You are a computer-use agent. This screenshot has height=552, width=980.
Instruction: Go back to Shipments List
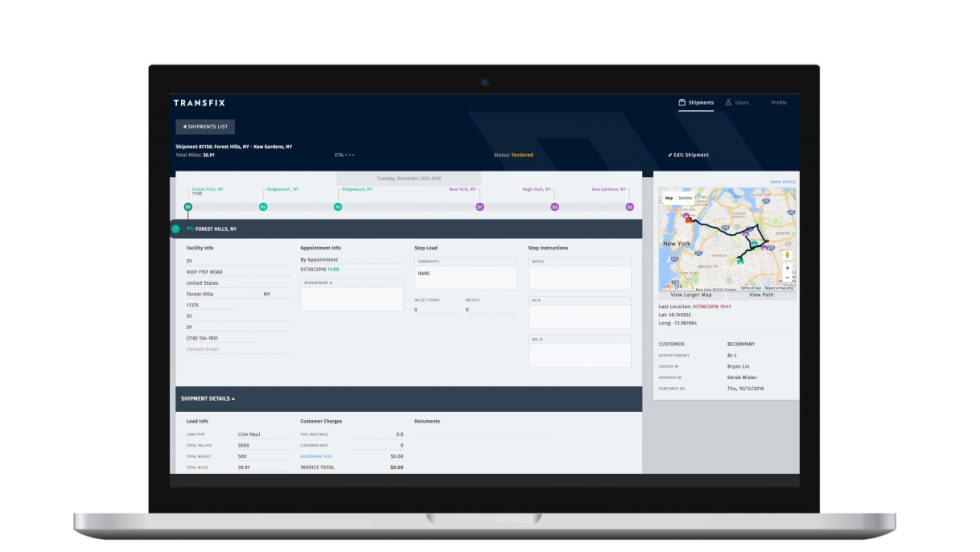coord(205,127)
